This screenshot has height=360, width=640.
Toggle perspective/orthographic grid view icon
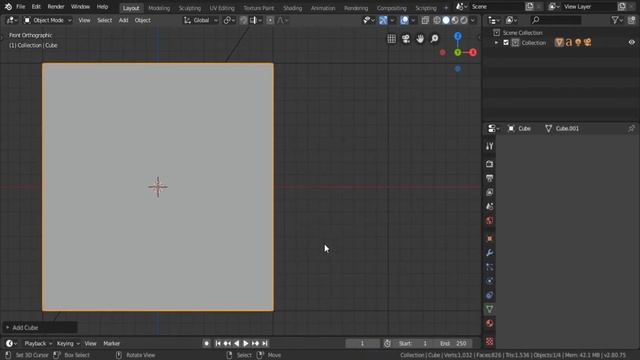(391, 39)
